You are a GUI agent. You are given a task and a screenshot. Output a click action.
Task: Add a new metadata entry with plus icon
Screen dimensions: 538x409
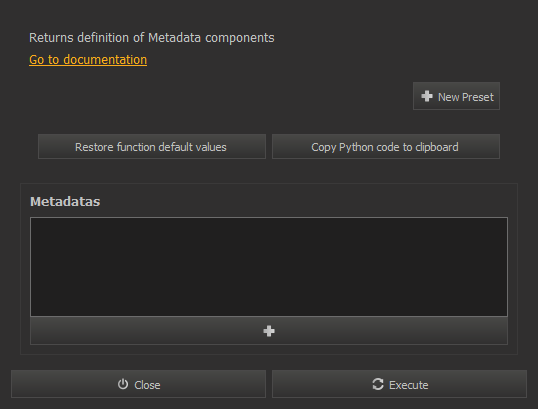269,331
